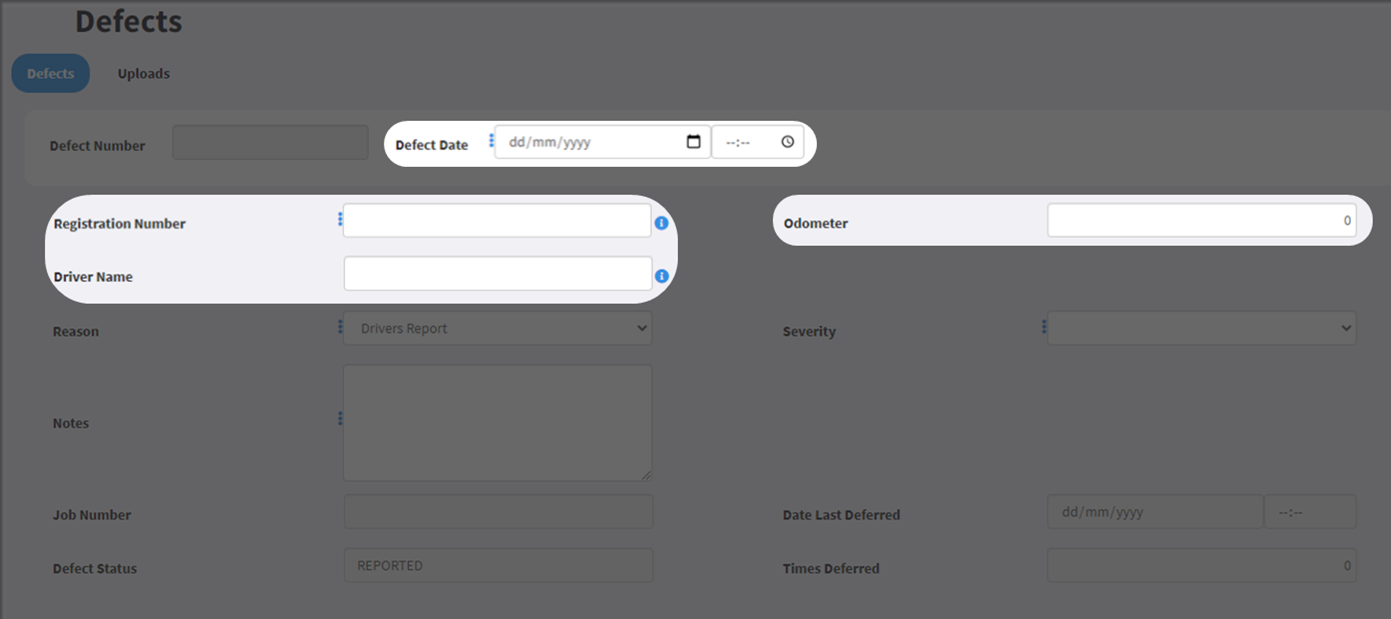Click the Date Last Deferred time field

click(x=1311, y=512)
